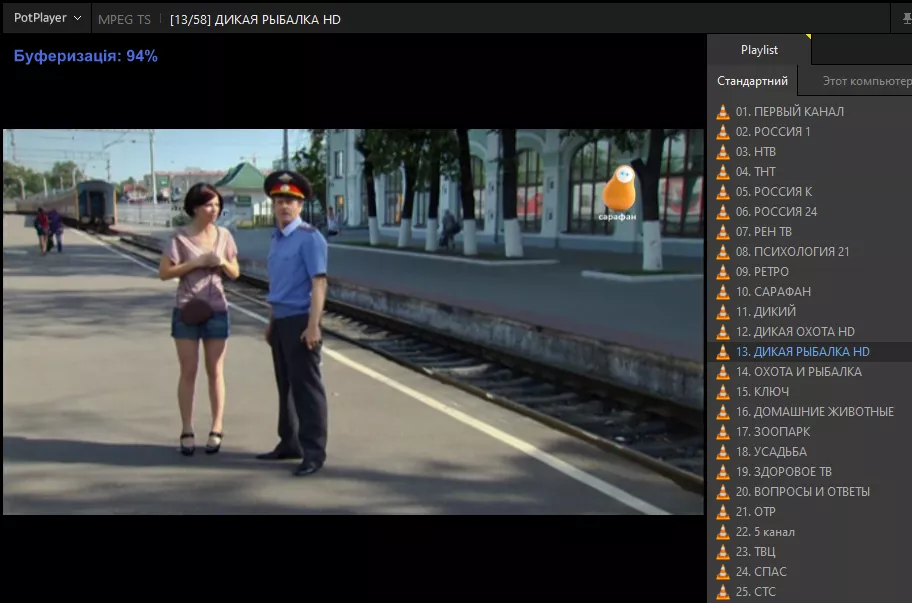Image resolution: width=912 pixels, height=603 pixels.
Task: Click the cone icon beside 24. СПАС
Action: [723, 572]
